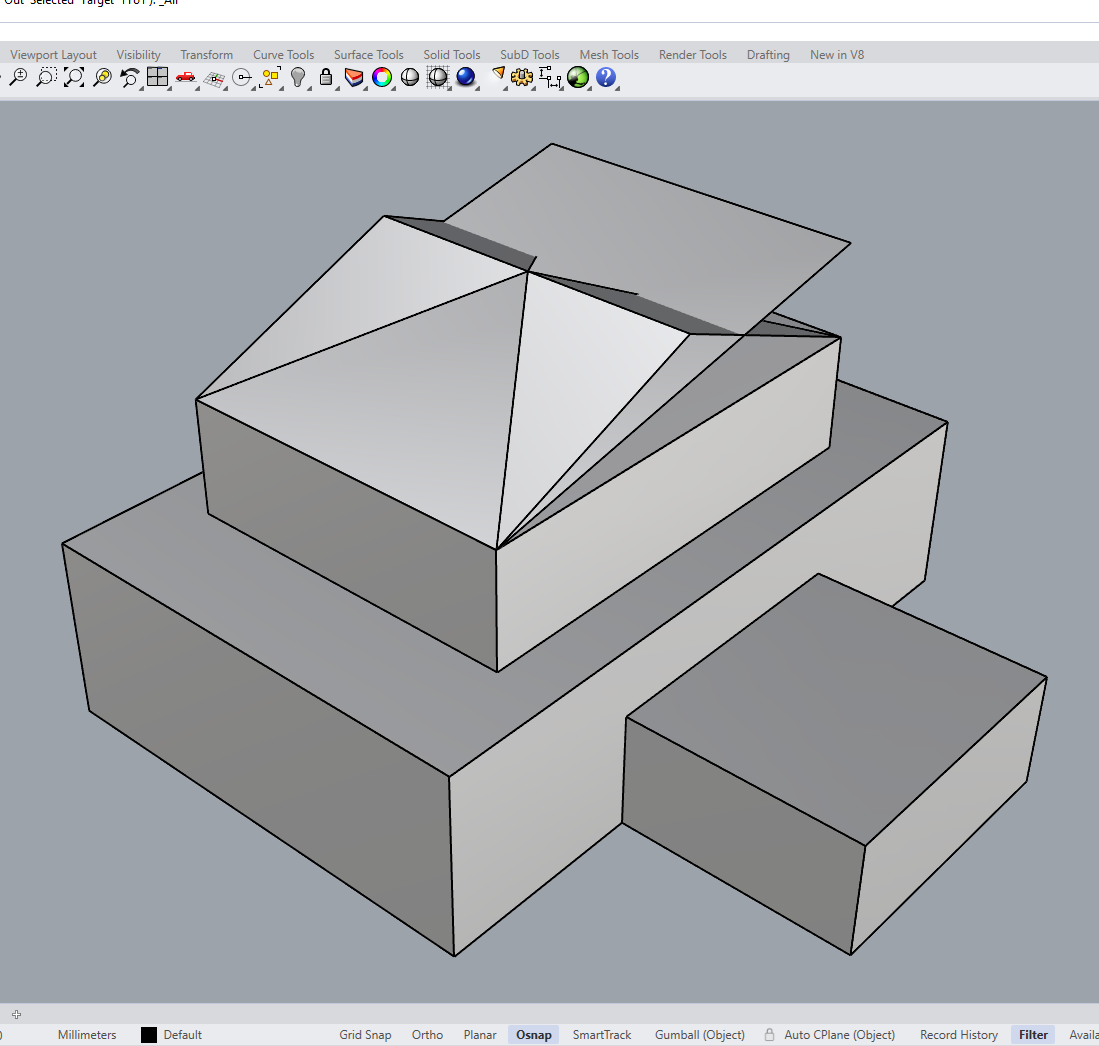
Task: Open the gear Options icon
Action: pos(521,77)
